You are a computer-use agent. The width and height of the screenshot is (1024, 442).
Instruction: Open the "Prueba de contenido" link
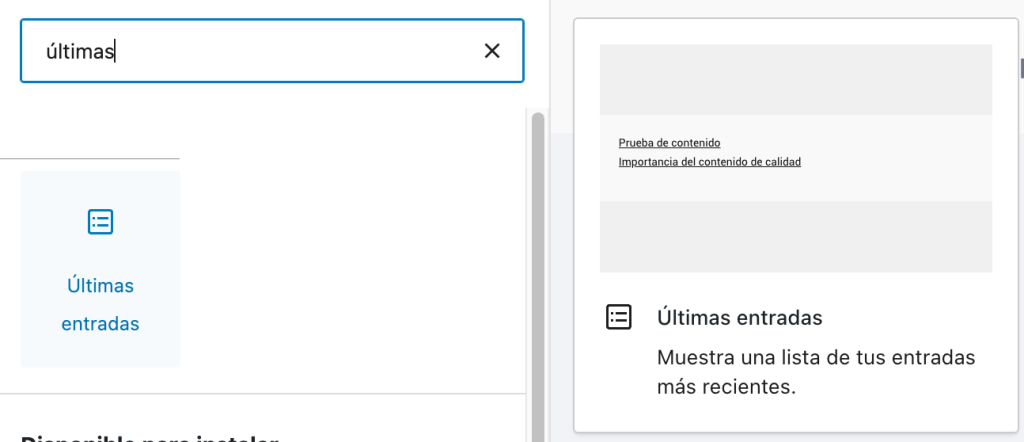[x=669, y=143]
